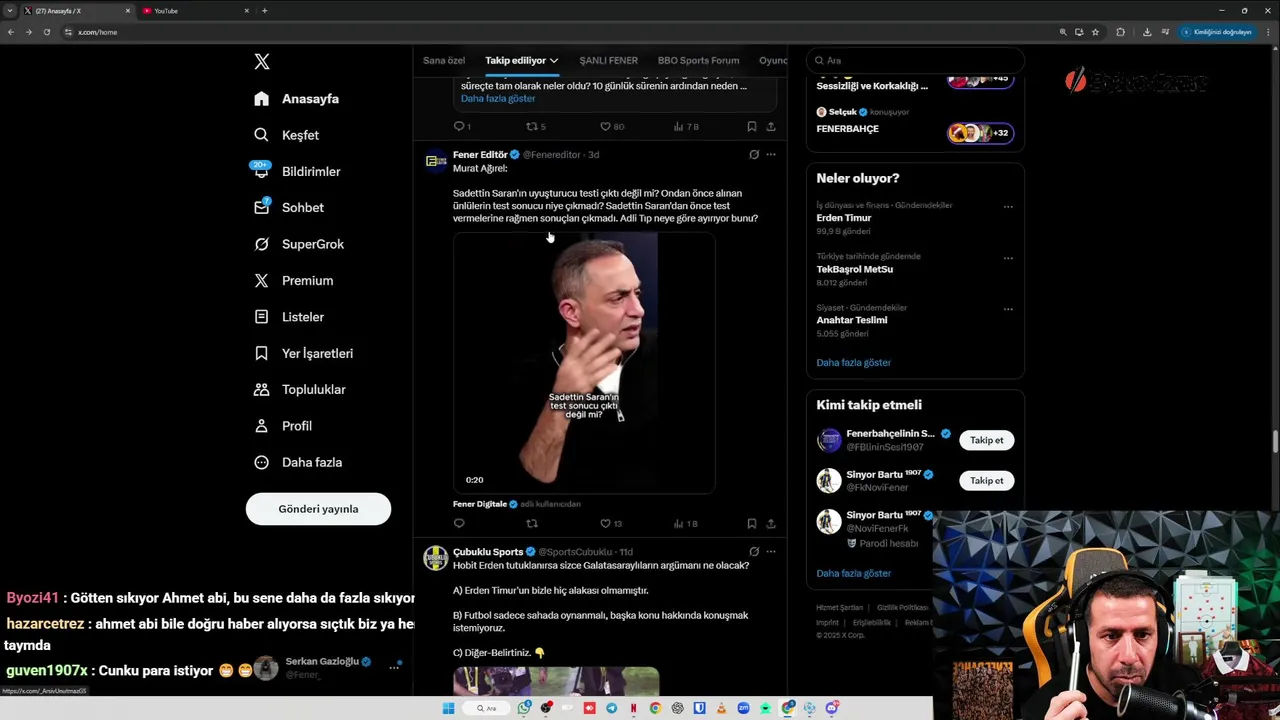Open Çubuklu Sports avatar

pyautogui.click(x=435, y=558)
